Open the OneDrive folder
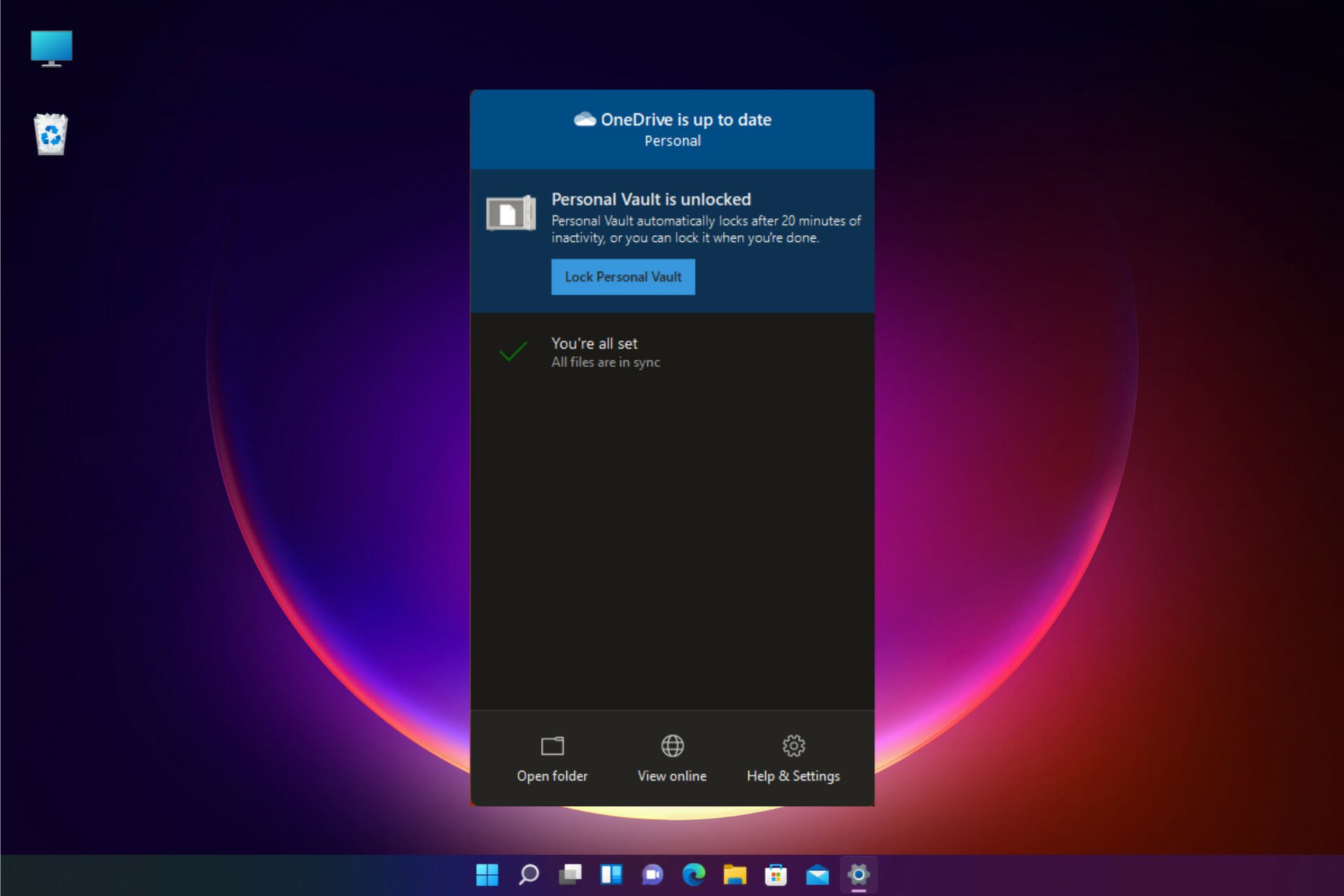Image resolution: width=1344 pixels, height=896 pixels. point(552,759)
